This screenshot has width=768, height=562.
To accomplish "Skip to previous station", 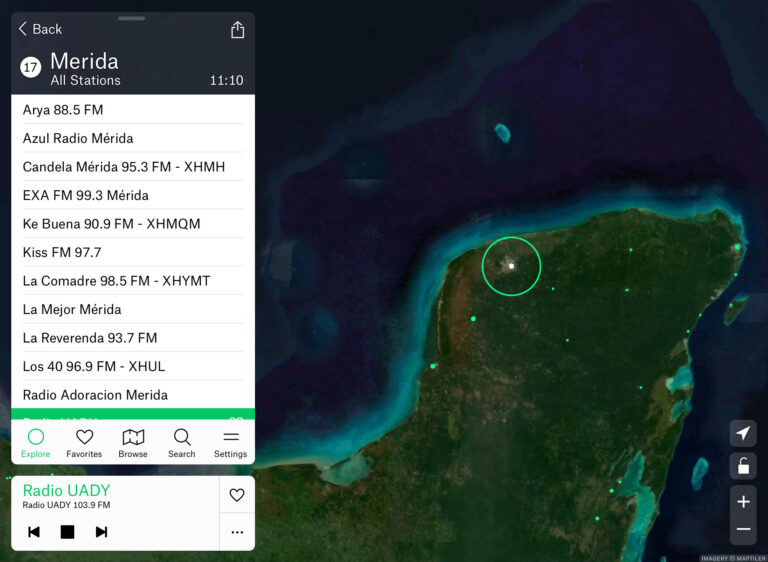I will (34, 532).
